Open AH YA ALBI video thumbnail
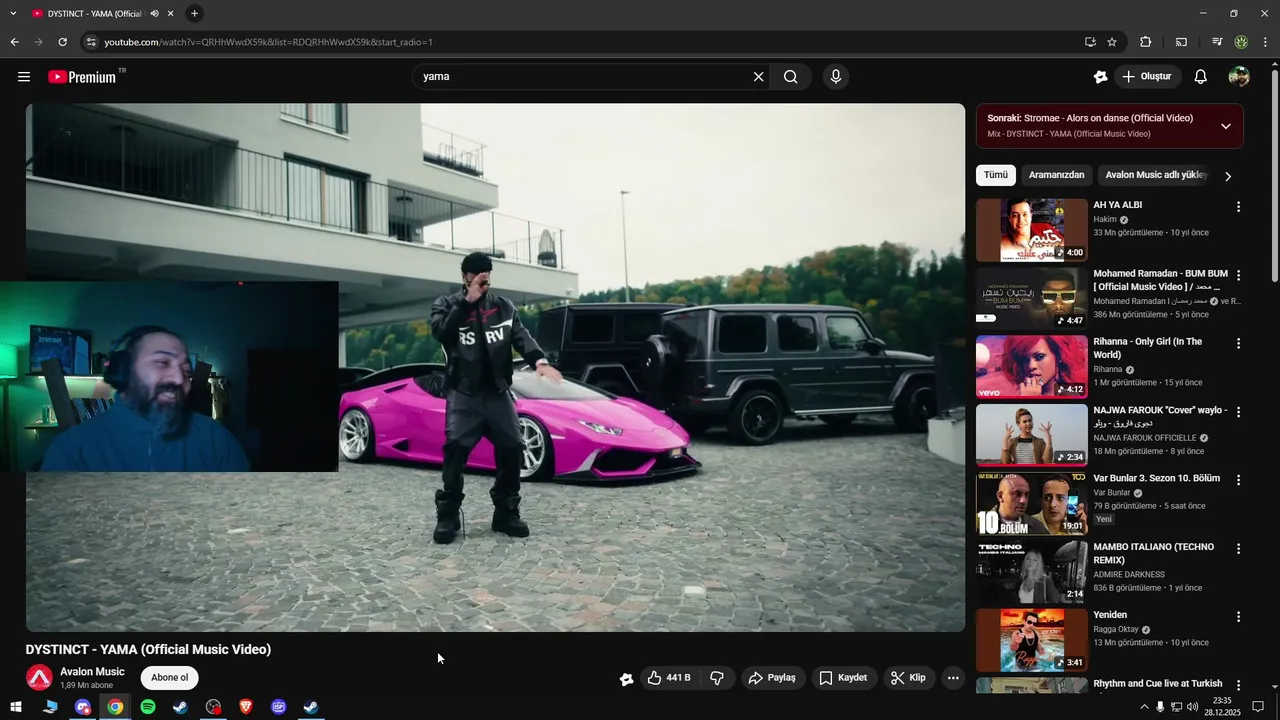 click(x=1031, y=230)
